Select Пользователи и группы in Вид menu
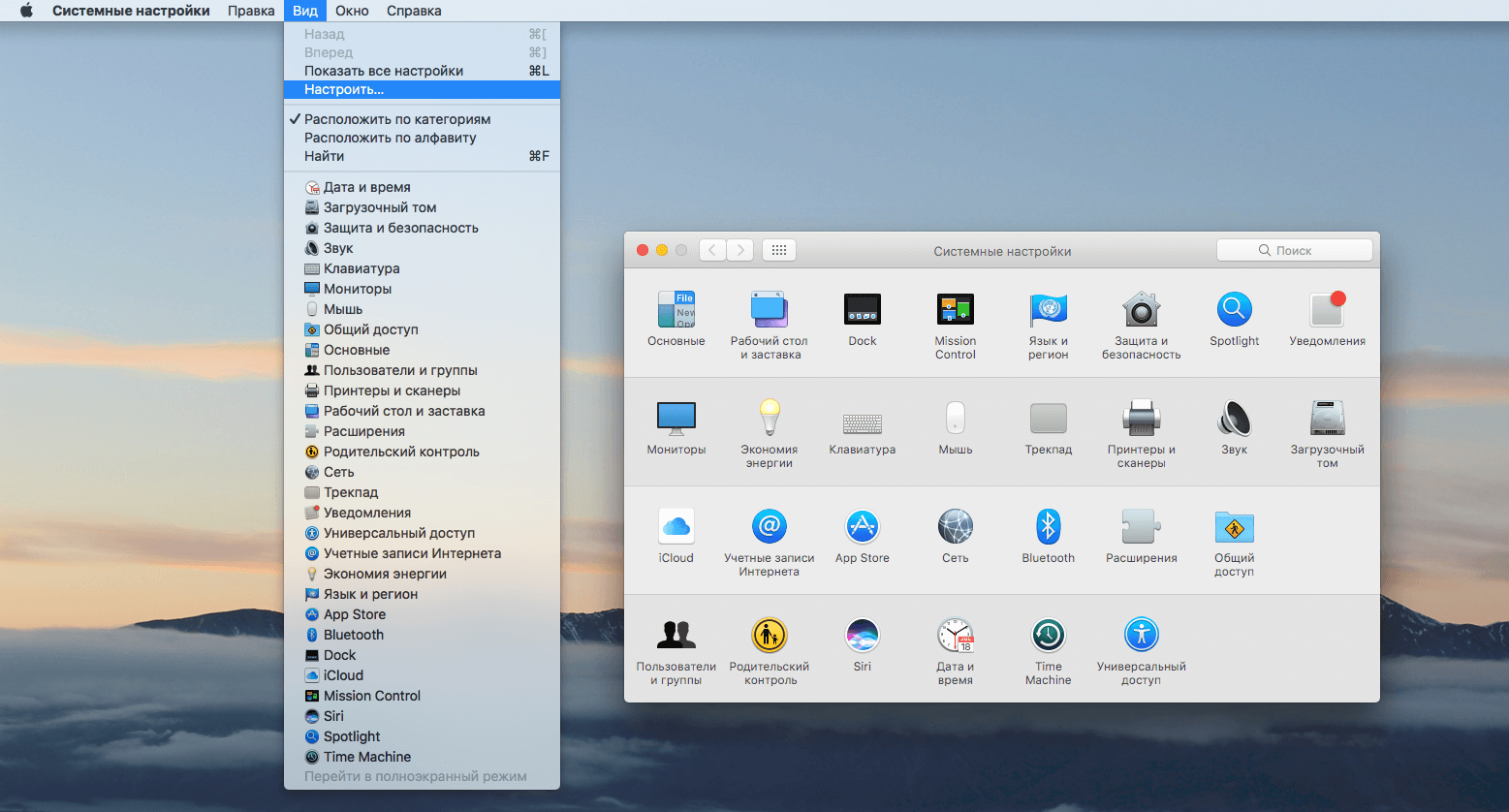This screenshot has width=1509, height=812. (422, 370)
